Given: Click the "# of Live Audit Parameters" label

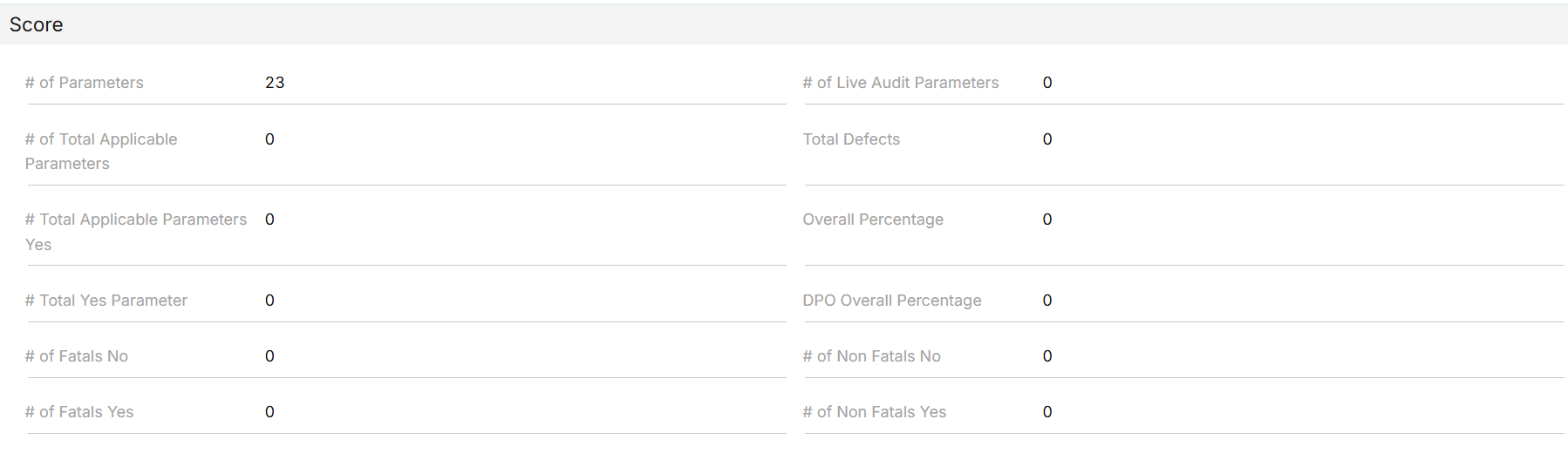Looking at the screenshot, I should coord(900,83).
